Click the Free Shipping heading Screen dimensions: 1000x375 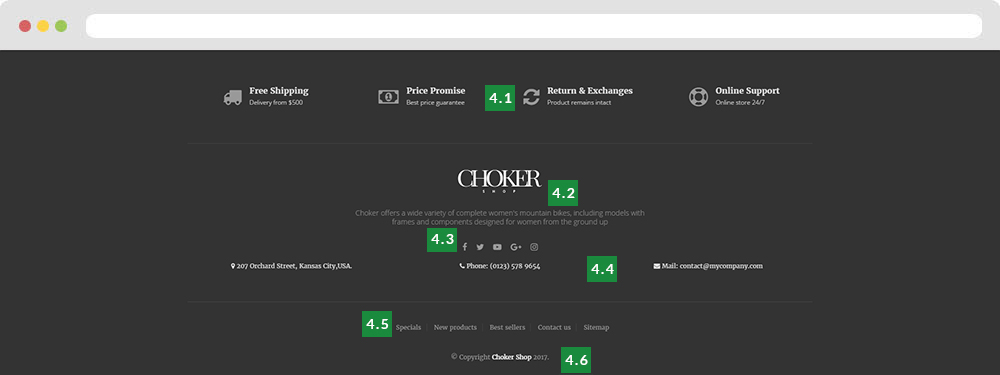click(x=279, y=91)
